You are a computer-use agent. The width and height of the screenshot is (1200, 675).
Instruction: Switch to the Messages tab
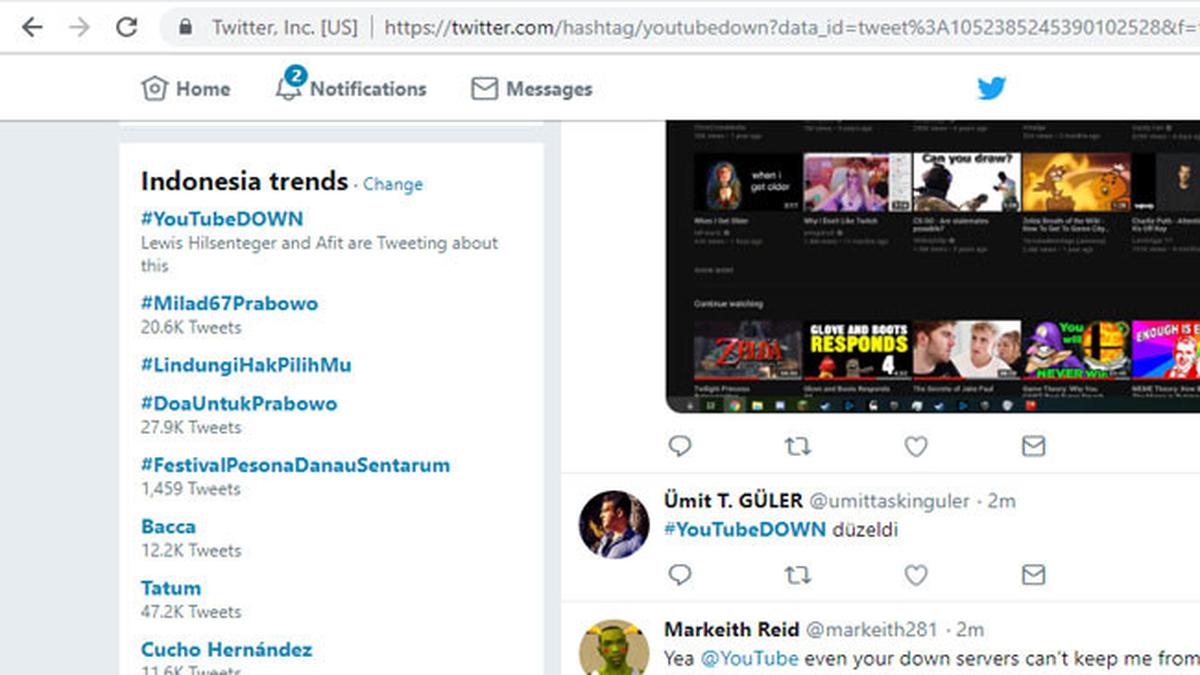[x=531, y=88]
